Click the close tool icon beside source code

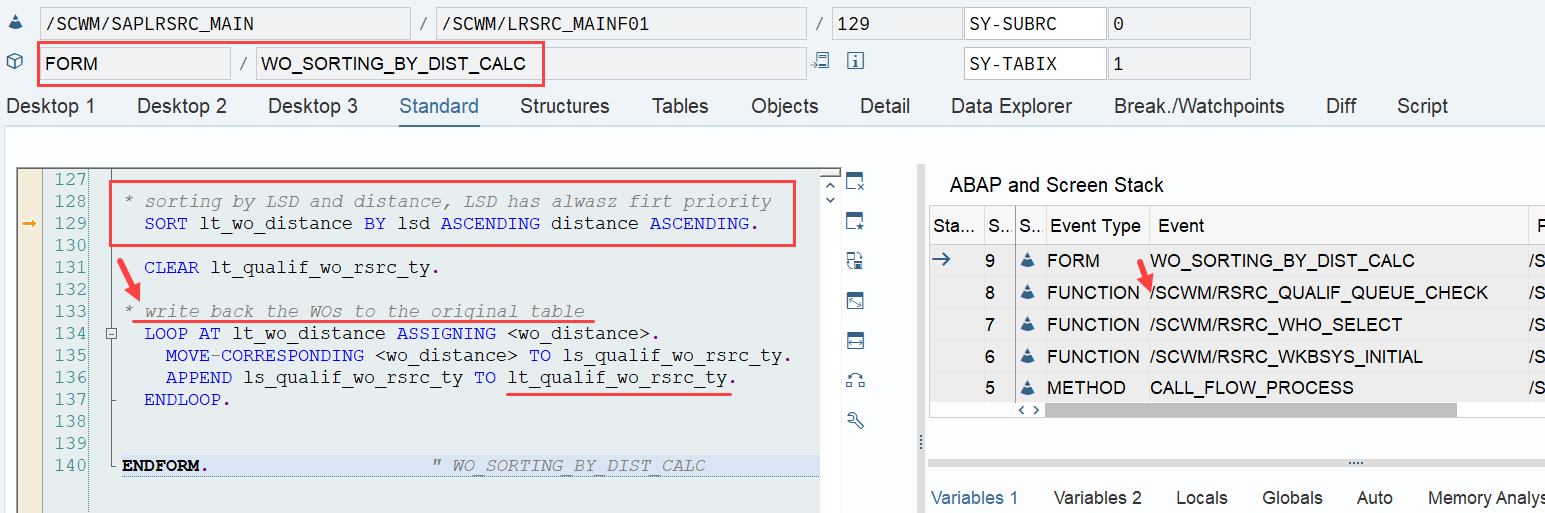tap(855, 182)
